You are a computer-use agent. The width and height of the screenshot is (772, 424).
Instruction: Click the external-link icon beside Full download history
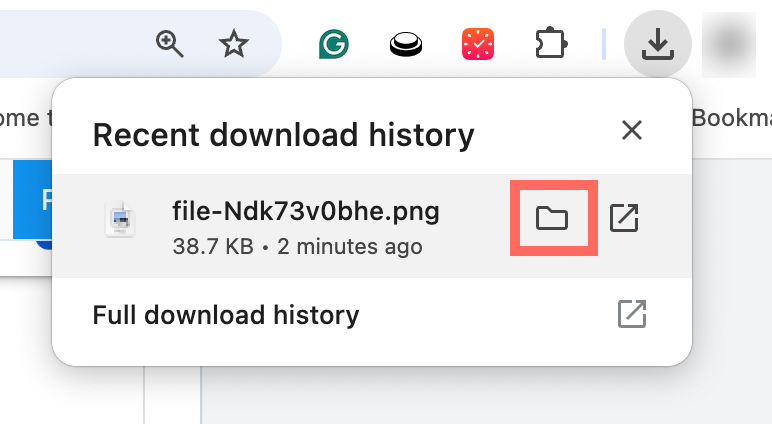point(631,314)
